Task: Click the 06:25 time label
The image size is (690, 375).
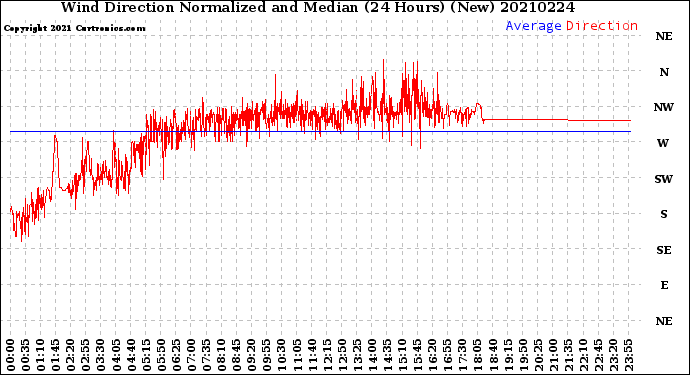Action: tap(176, 355)
